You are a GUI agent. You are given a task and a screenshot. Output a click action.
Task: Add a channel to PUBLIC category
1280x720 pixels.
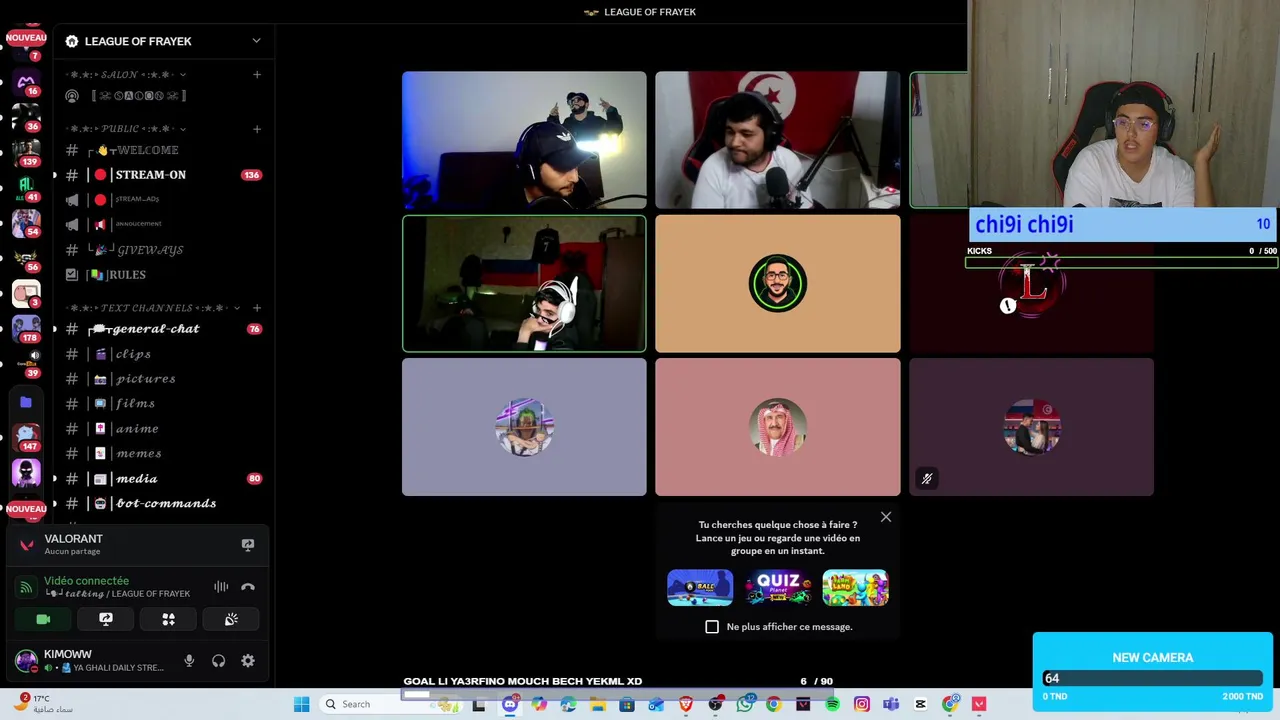pyautogui.click(x=257, y=129)
